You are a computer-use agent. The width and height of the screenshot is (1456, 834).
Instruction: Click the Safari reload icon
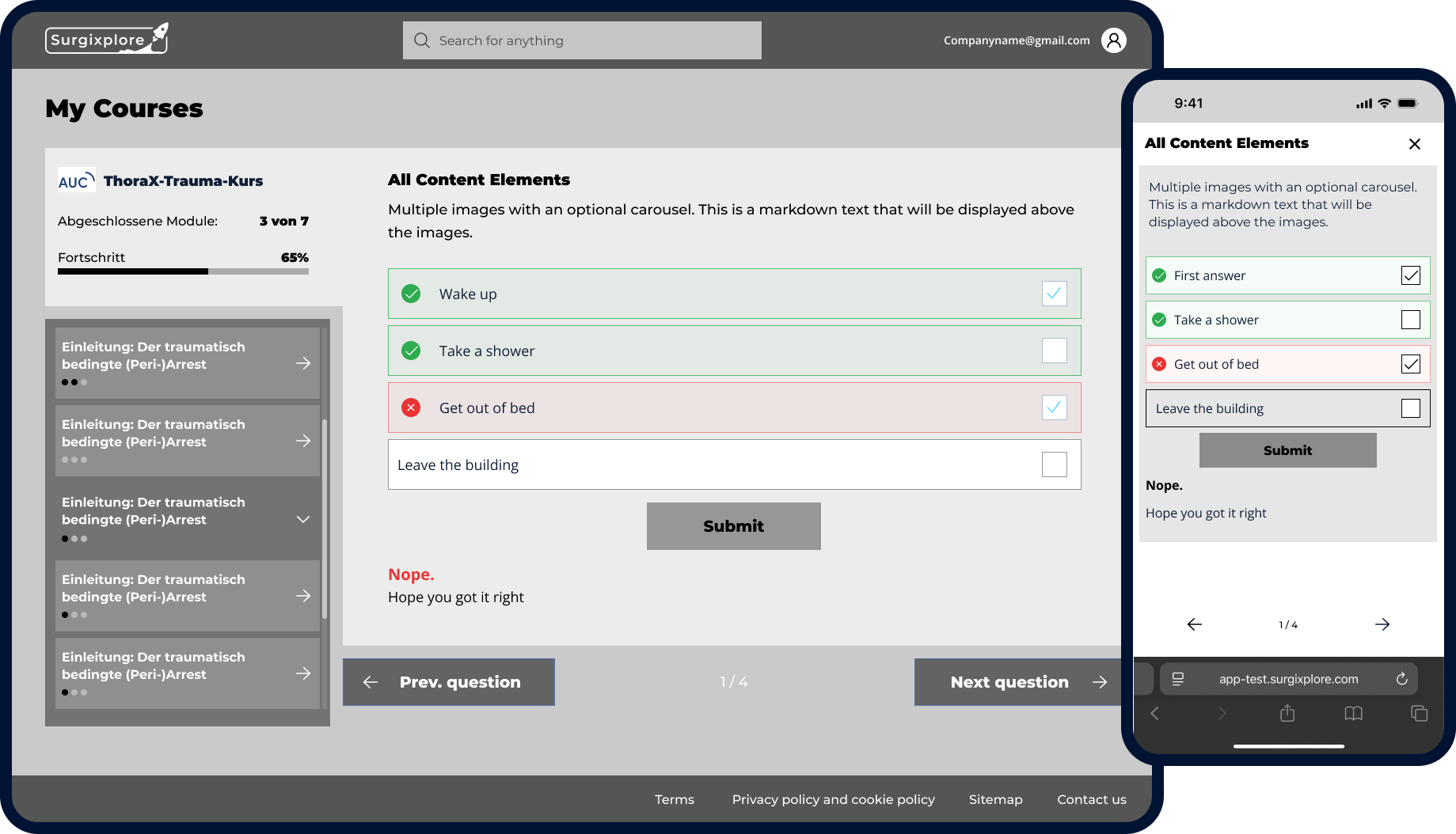(x=1401, y=679)
